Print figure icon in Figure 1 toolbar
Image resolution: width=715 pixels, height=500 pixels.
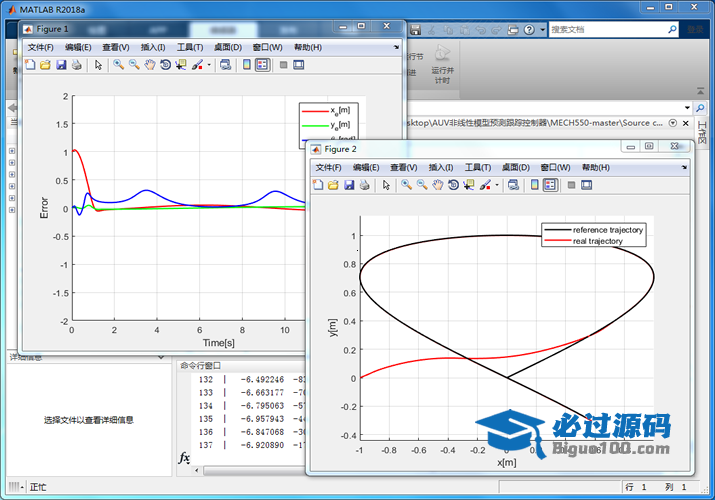click(77, 65)
